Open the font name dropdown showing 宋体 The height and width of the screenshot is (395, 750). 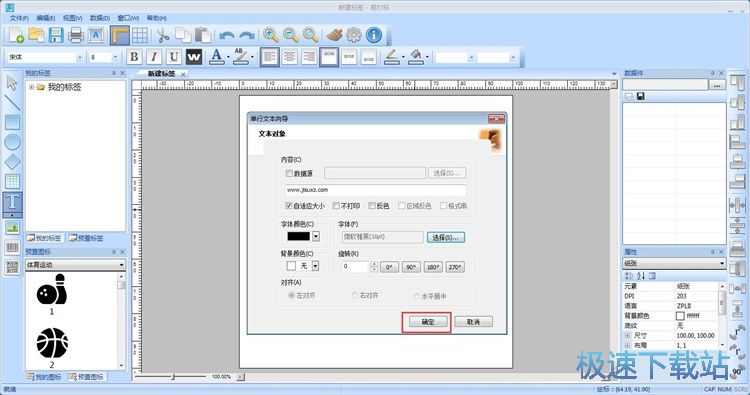[80, 57]
